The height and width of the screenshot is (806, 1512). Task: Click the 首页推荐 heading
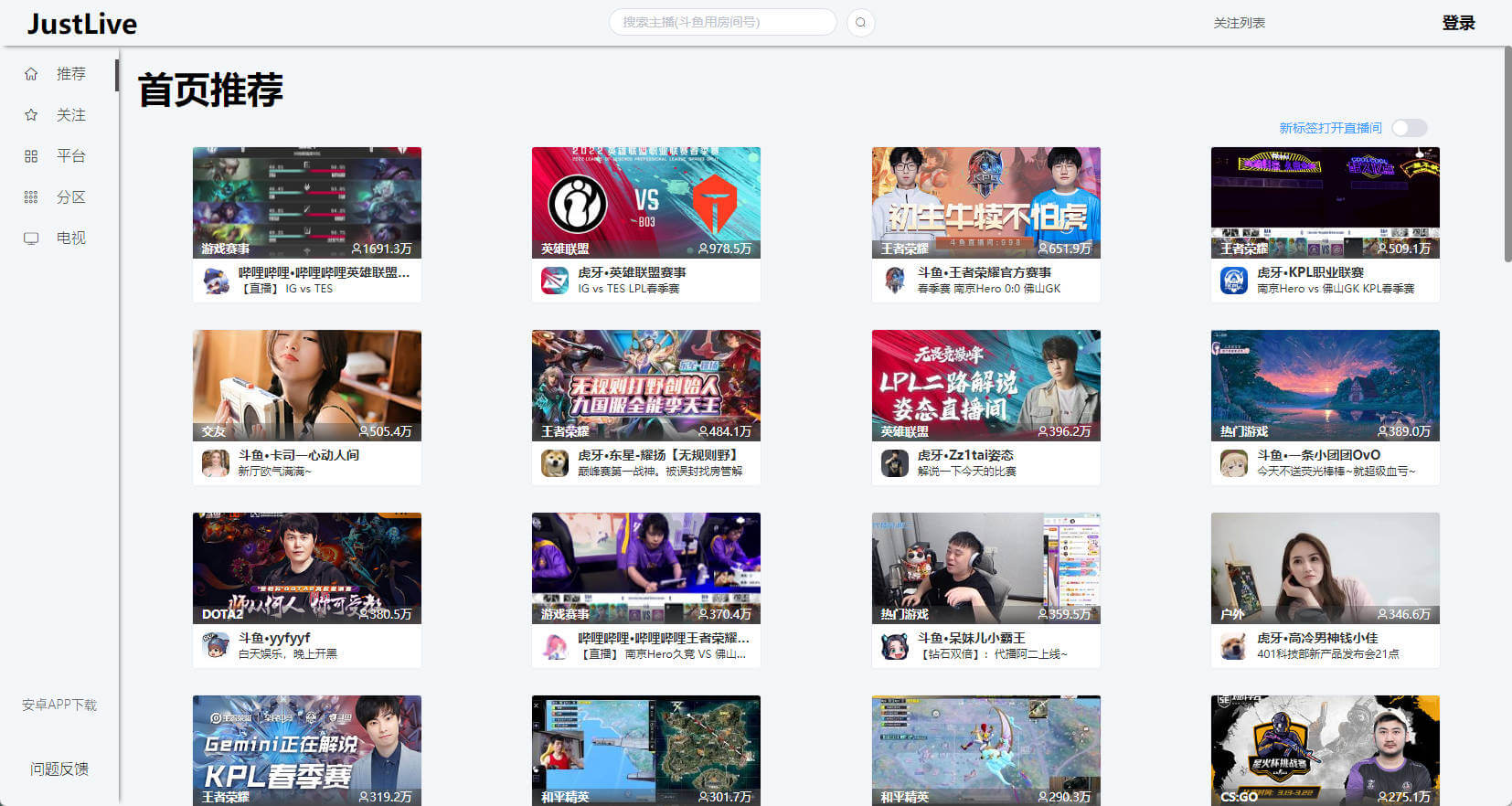point(210,90)
